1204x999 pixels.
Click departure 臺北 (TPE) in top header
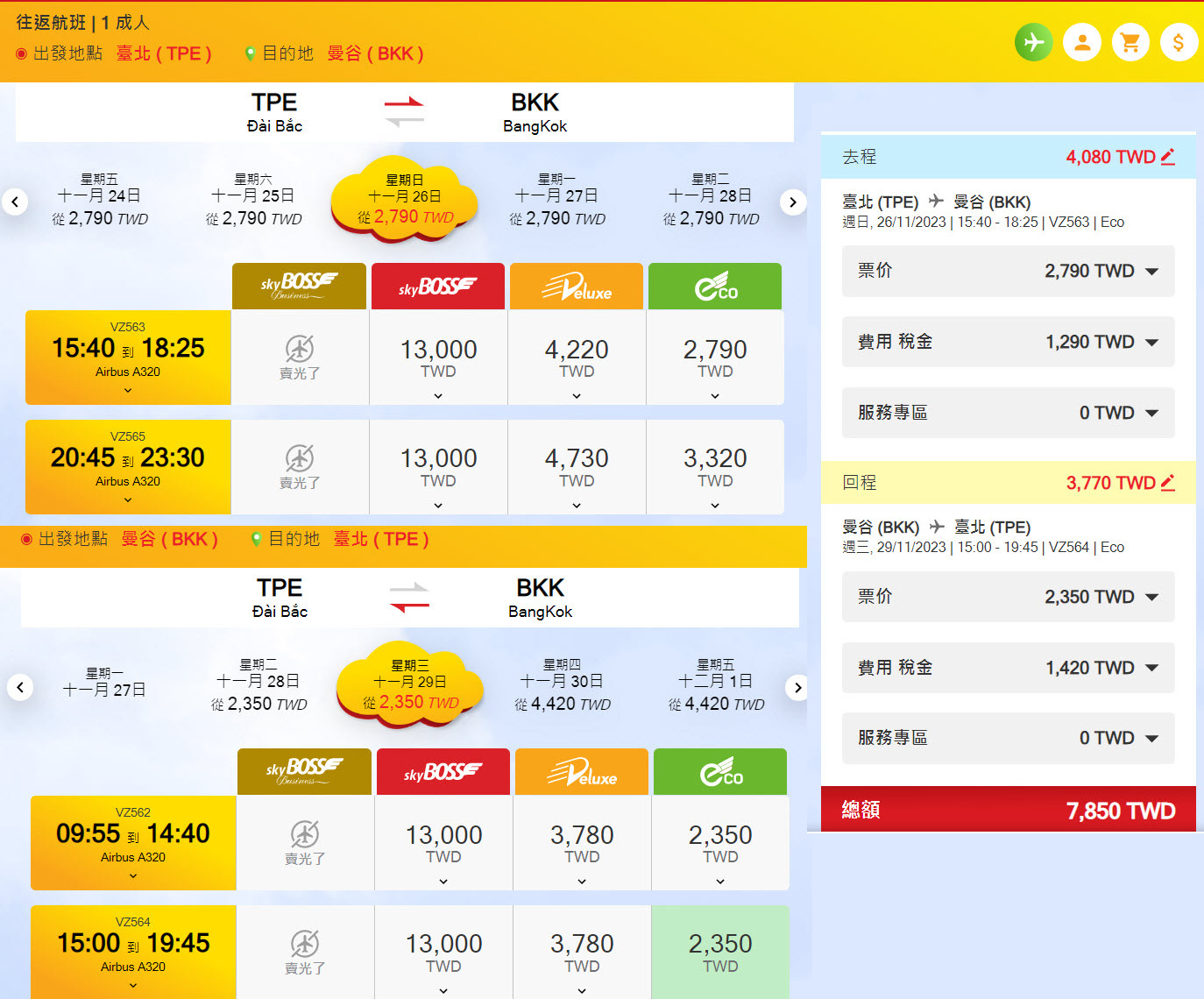164,53
